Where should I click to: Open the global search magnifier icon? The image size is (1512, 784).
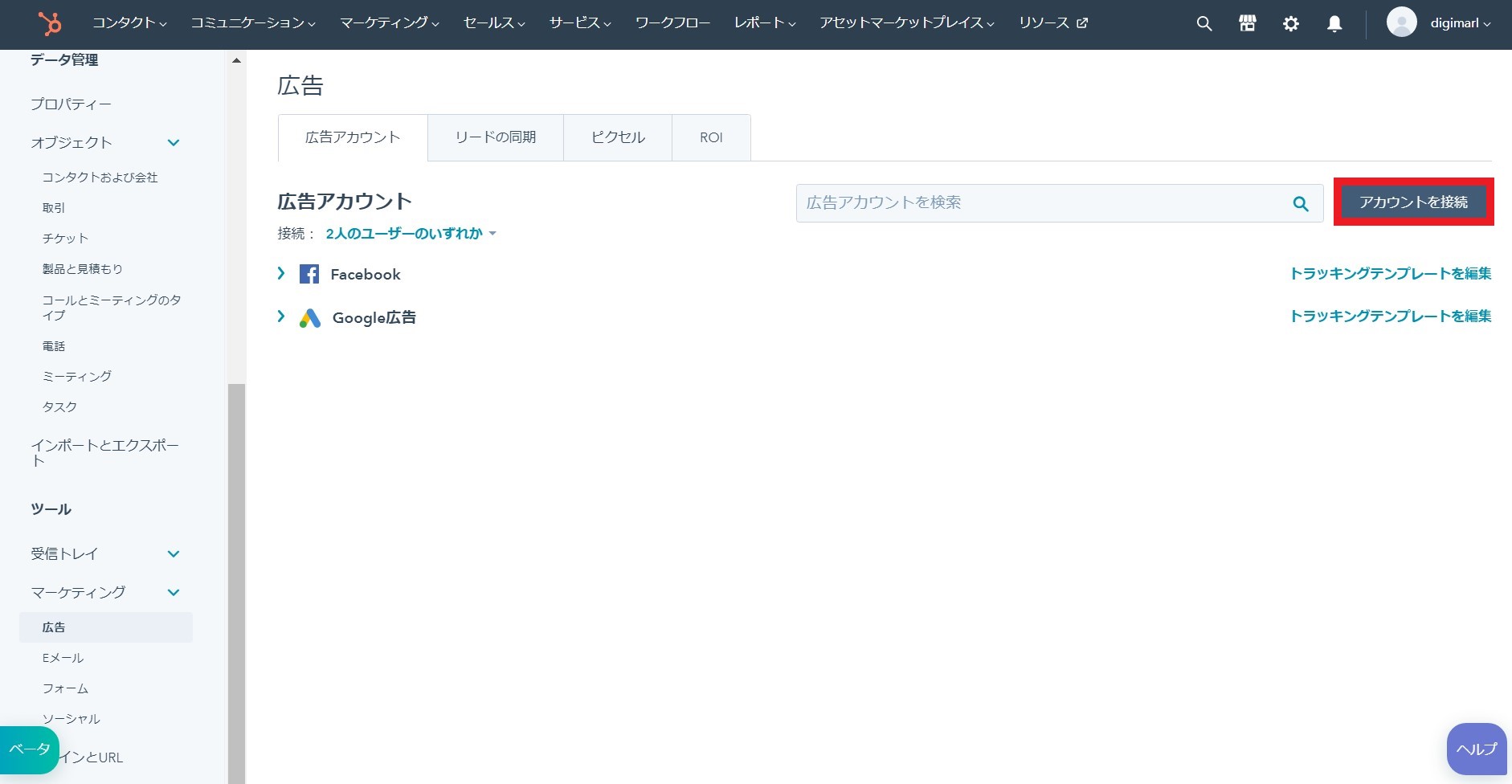click(1203, 23)
